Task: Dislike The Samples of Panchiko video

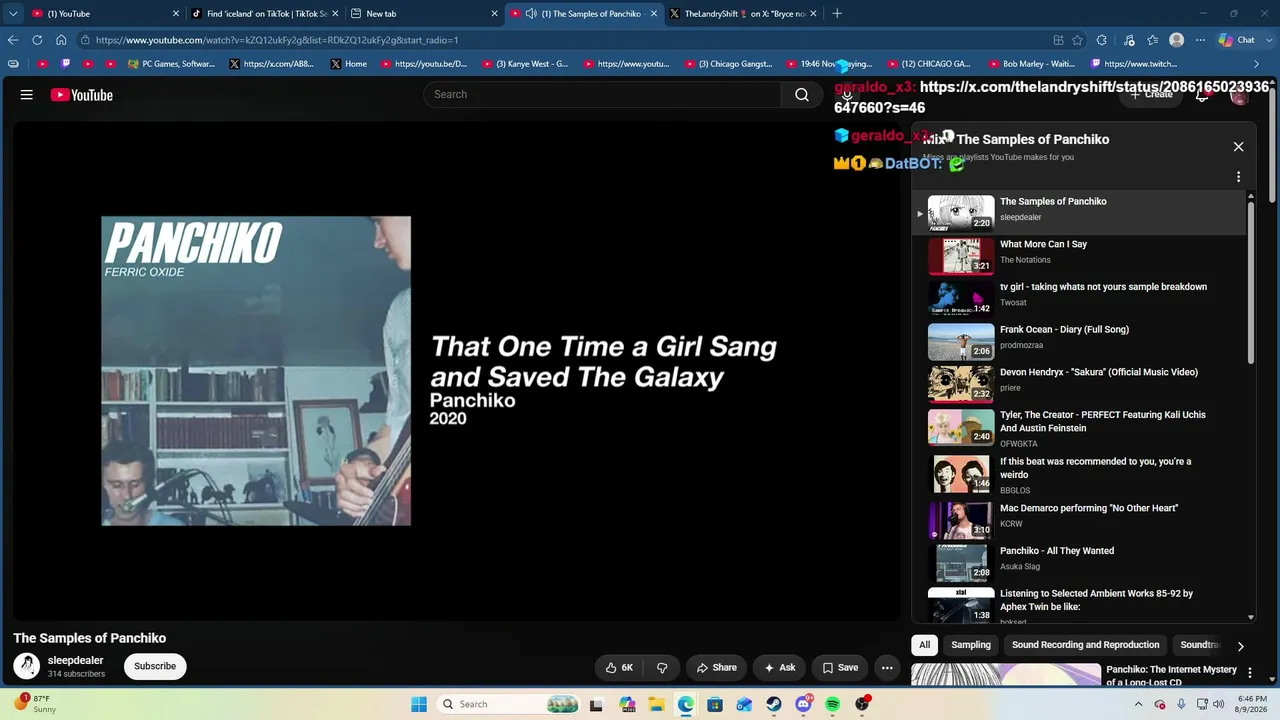Action: (662, 668)
